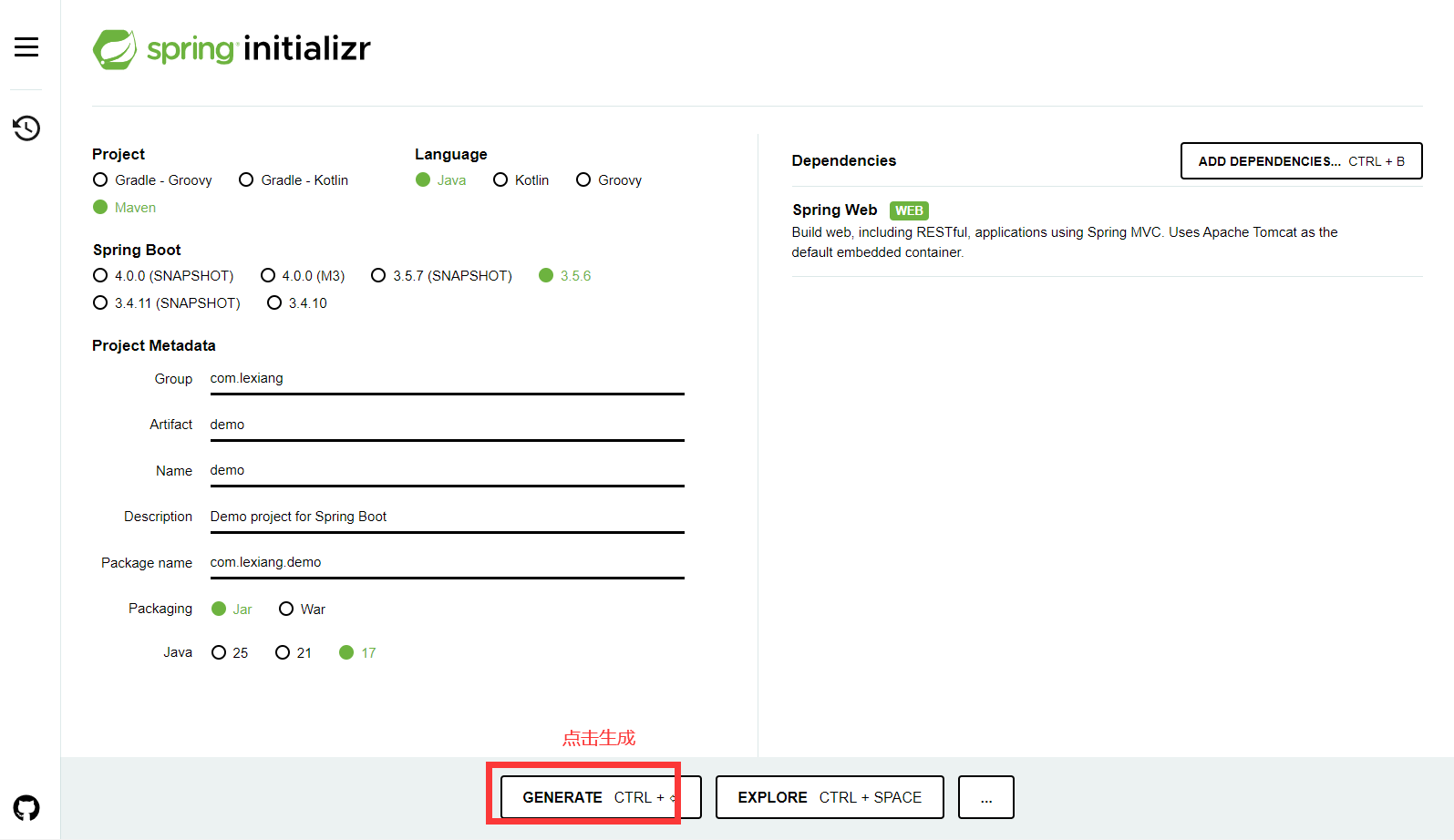Click the Spring Boot heading

(x=137, y=251)
